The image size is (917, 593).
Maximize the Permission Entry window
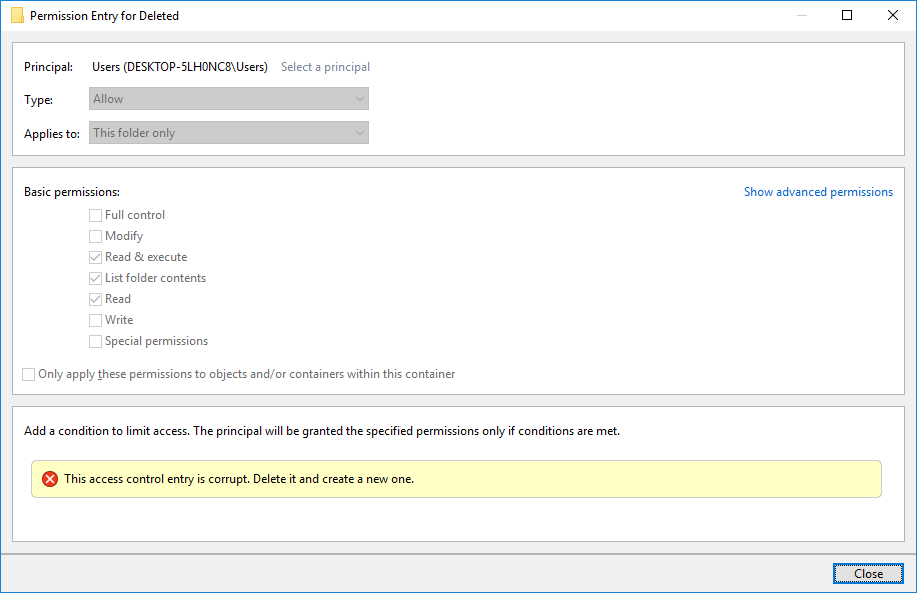tap(847, 15)
